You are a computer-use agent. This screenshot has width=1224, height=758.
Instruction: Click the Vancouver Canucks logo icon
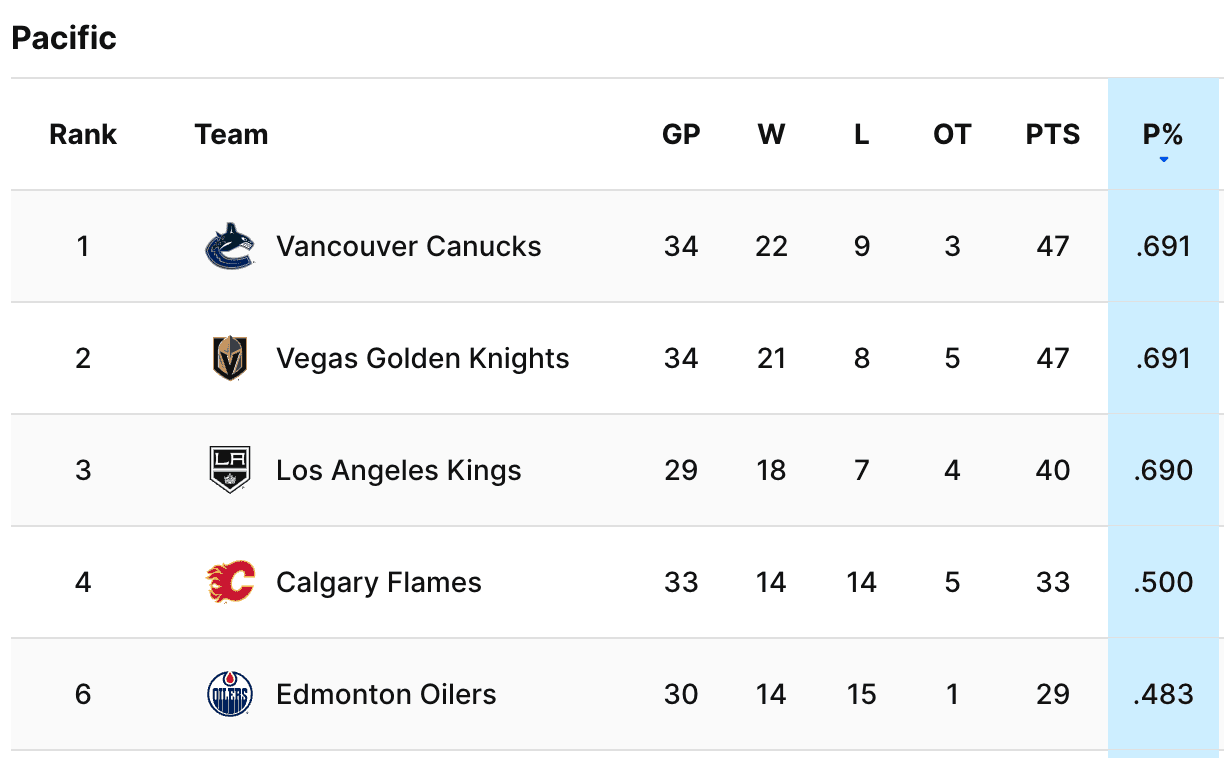[230, 246]
